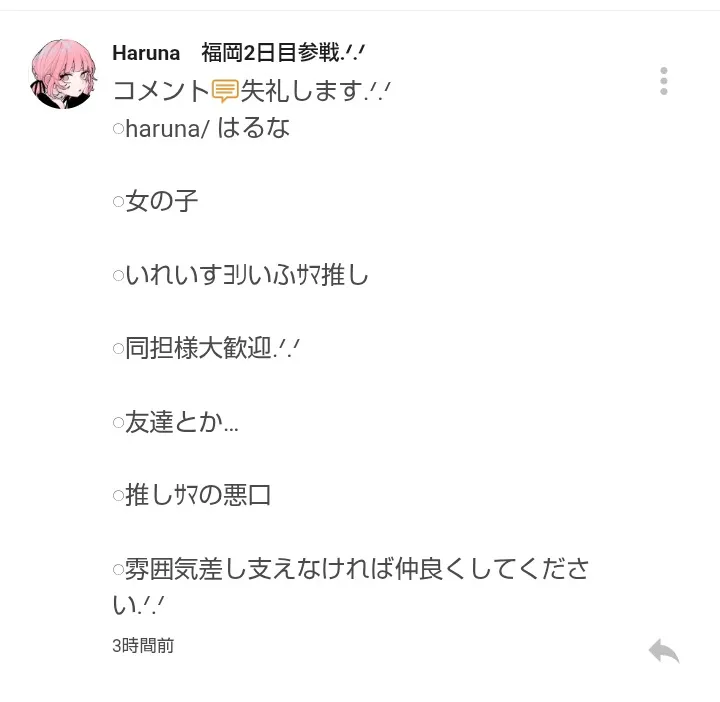
Task: Click the 友達とか... line
Action: [182, 421]
